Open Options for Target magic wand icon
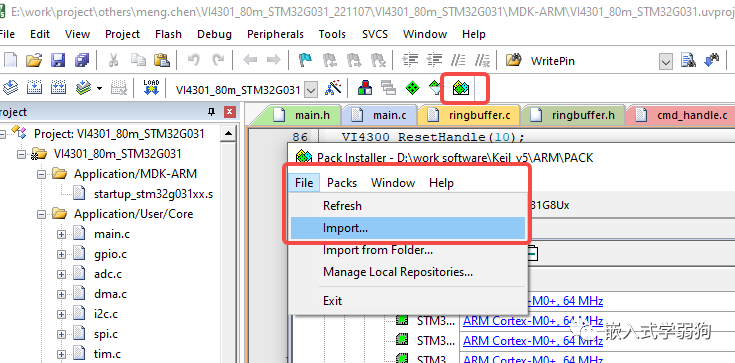This screenshot has width=735, height=363. [x=333, y=87]
